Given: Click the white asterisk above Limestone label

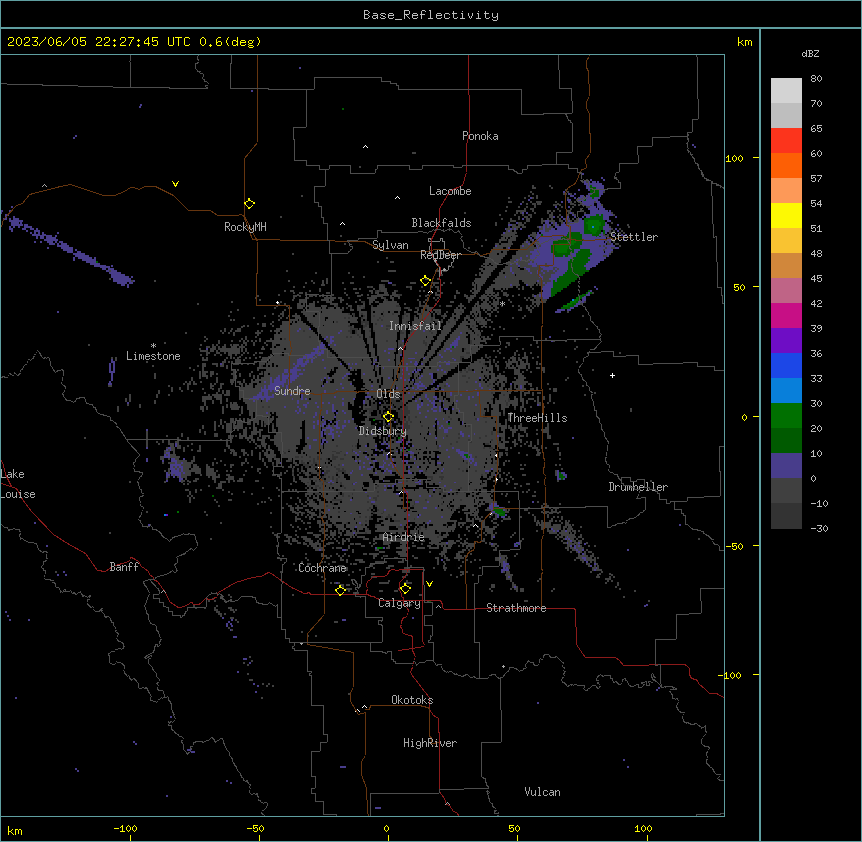Looking at the screenshot, I should coord(153,346).
